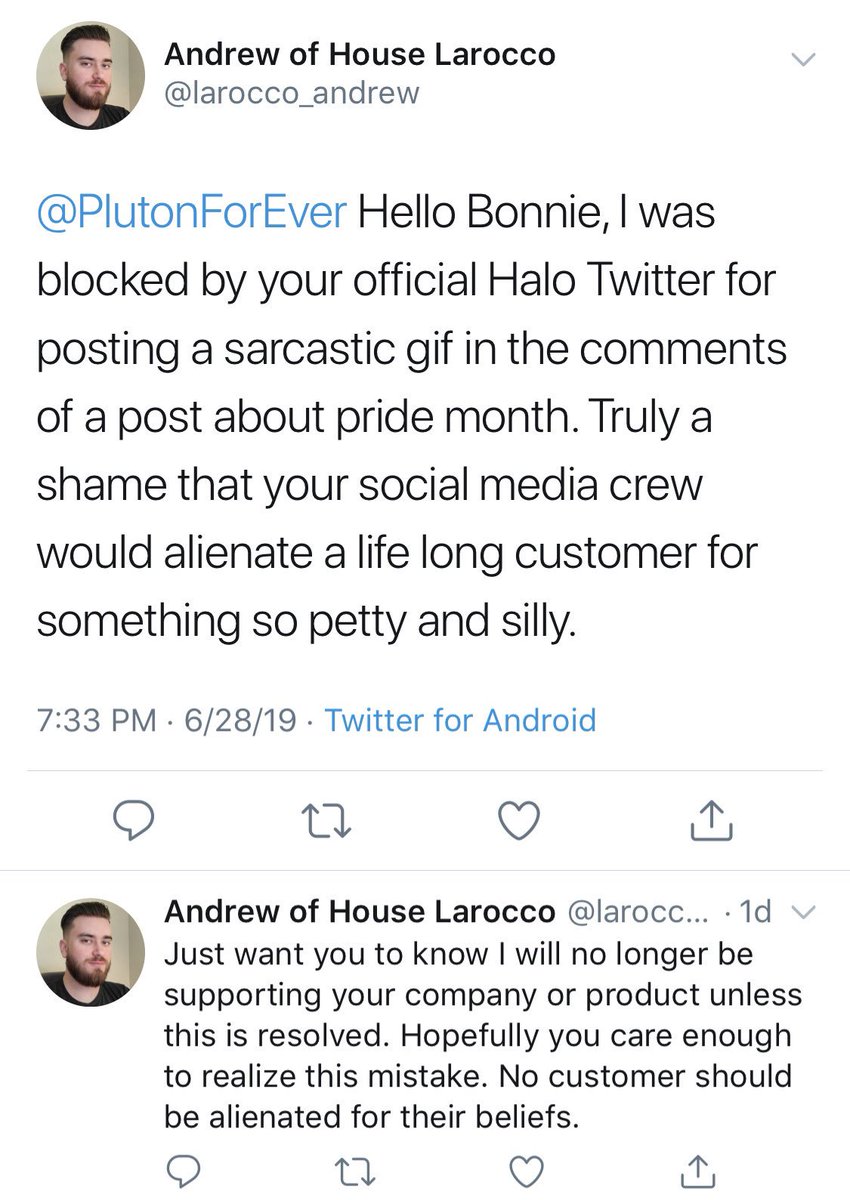
Task: Retweet the main tweet
Action: (x=327, y=821)
